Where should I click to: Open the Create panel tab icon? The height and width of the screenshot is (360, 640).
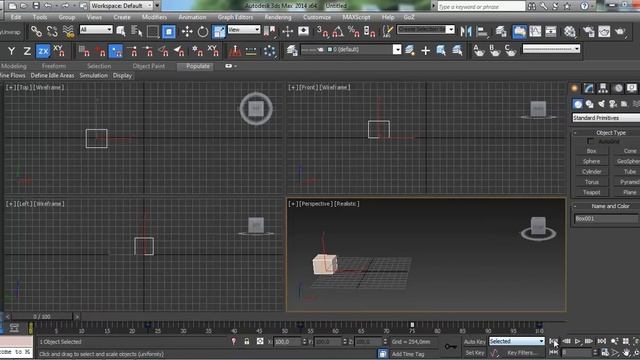(x=575, y=88)
